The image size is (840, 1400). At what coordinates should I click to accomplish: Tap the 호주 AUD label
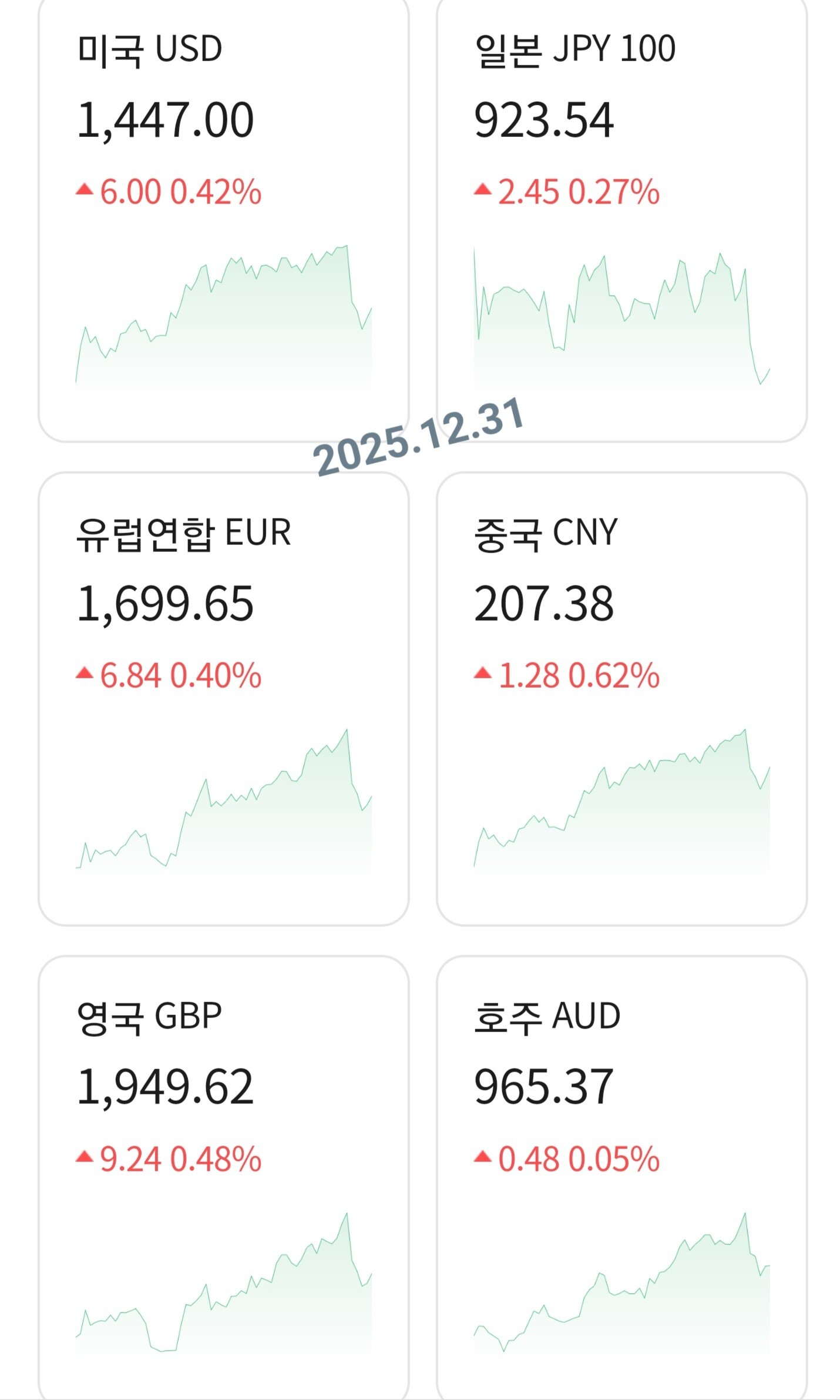tap(547, 1017)
